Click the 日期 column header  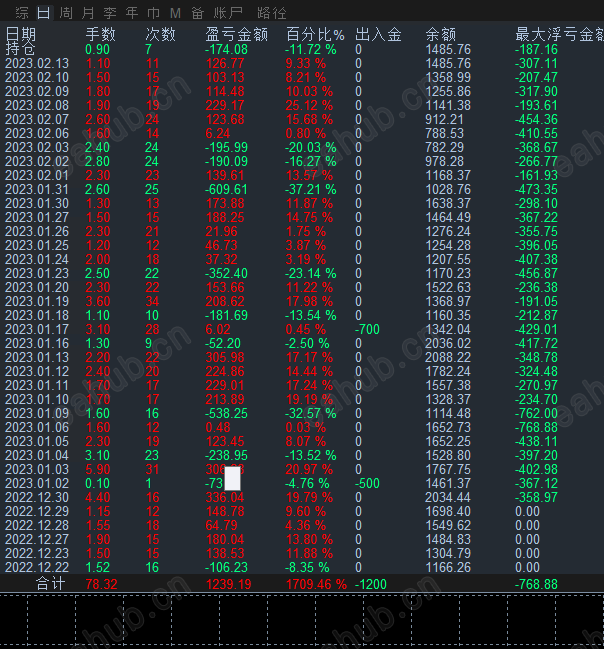pos(21,34)
